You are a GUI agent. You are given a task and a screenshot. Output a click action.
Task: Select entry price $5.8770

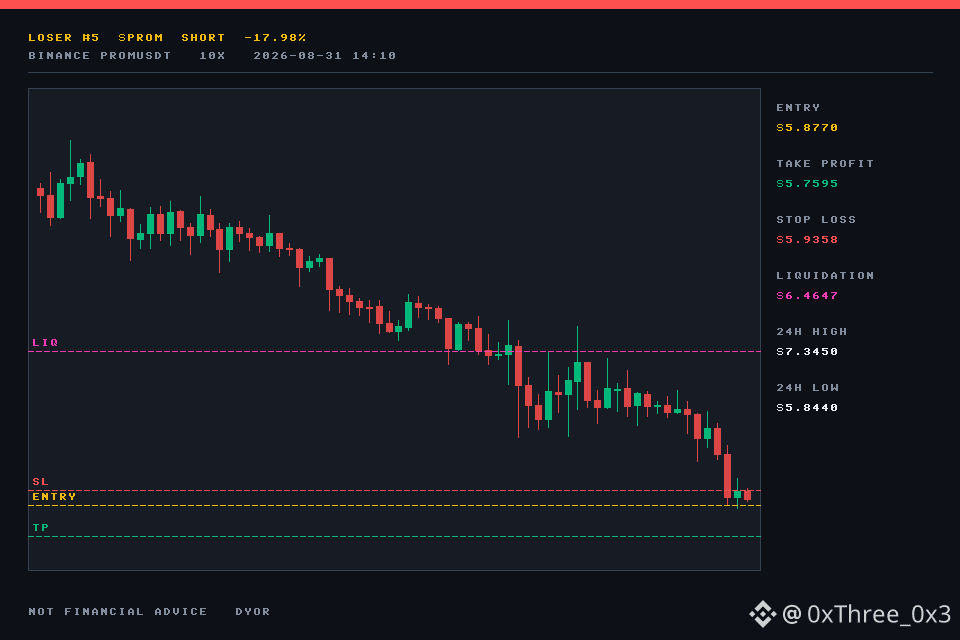[x=807, y=128]
